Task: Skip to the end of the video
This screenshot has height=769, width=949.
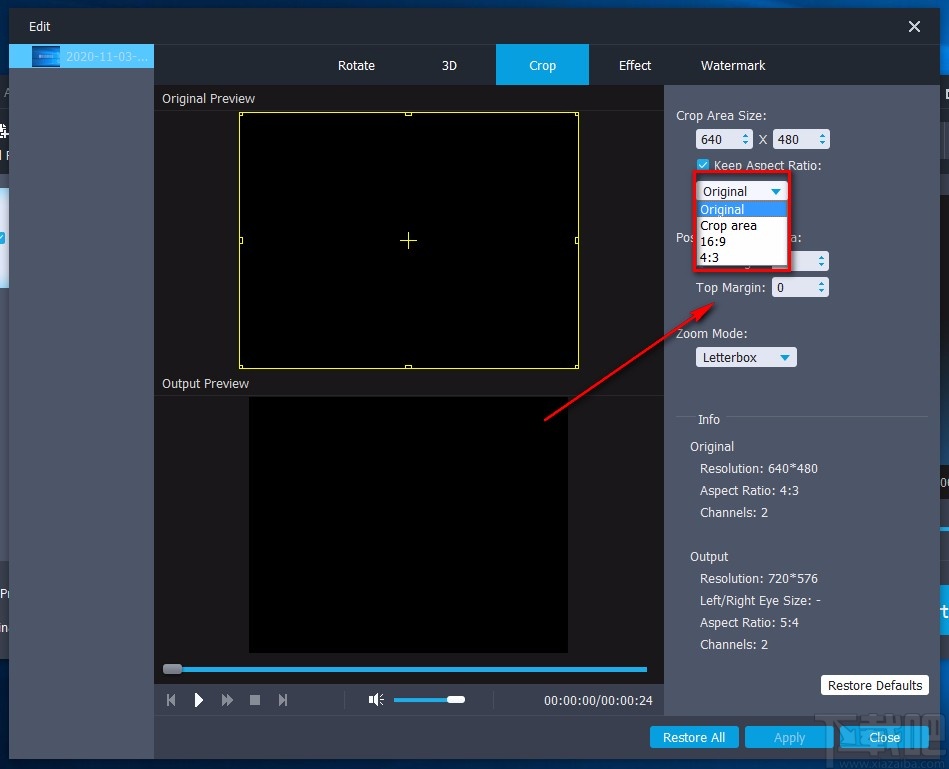Action: click(283, 700)
